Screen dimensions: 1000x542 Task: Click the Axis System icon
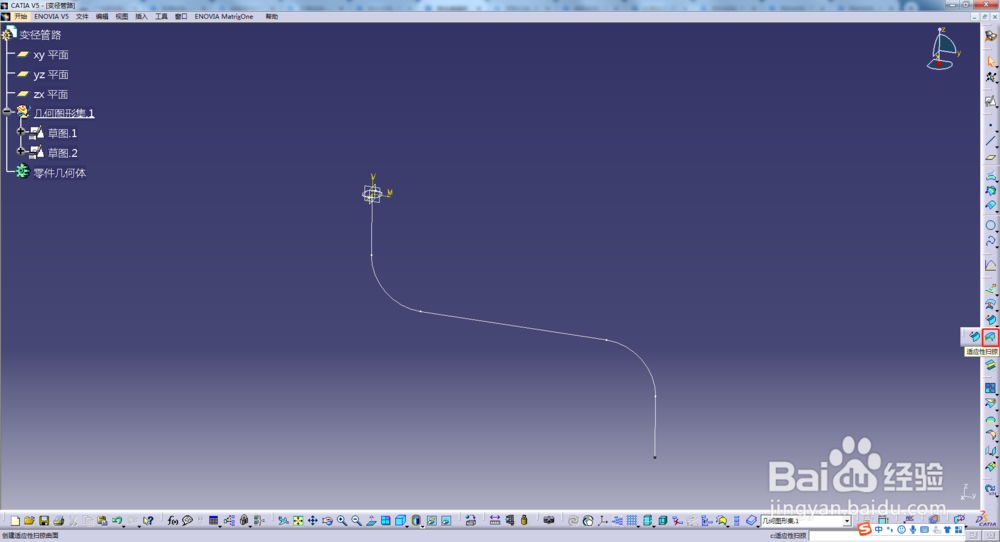click(602, 521)
